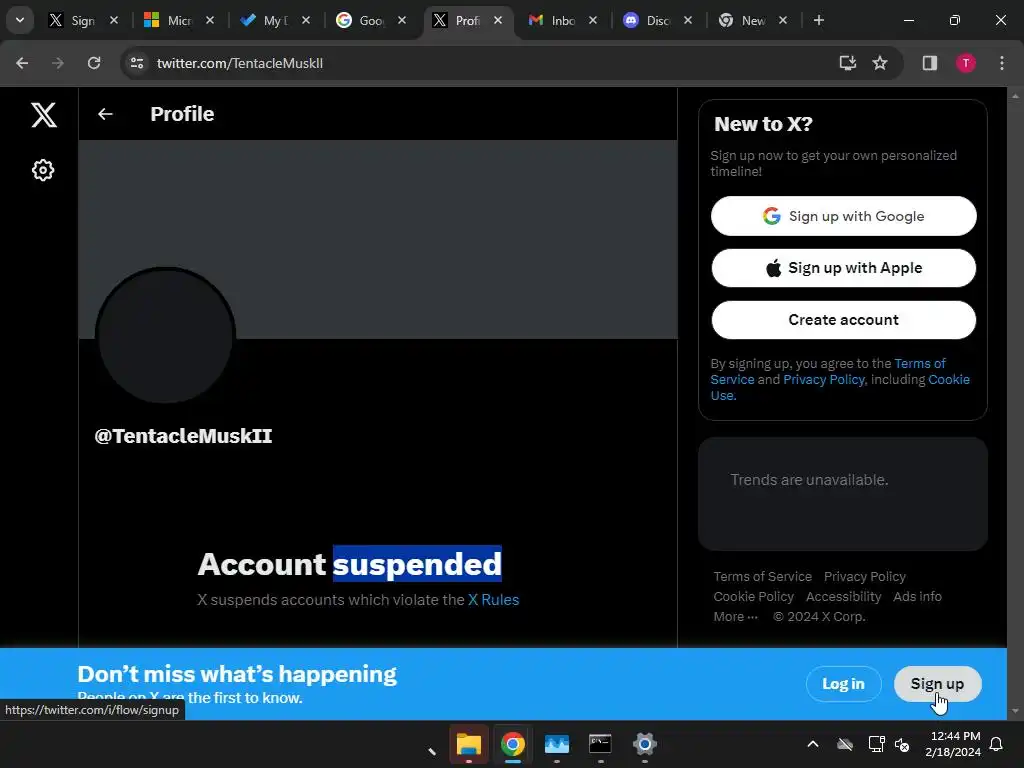Image resolution: width=1024 pixels, height=768 pixels.
Task: Expand the footer More menu
Action: click(735, 616)
